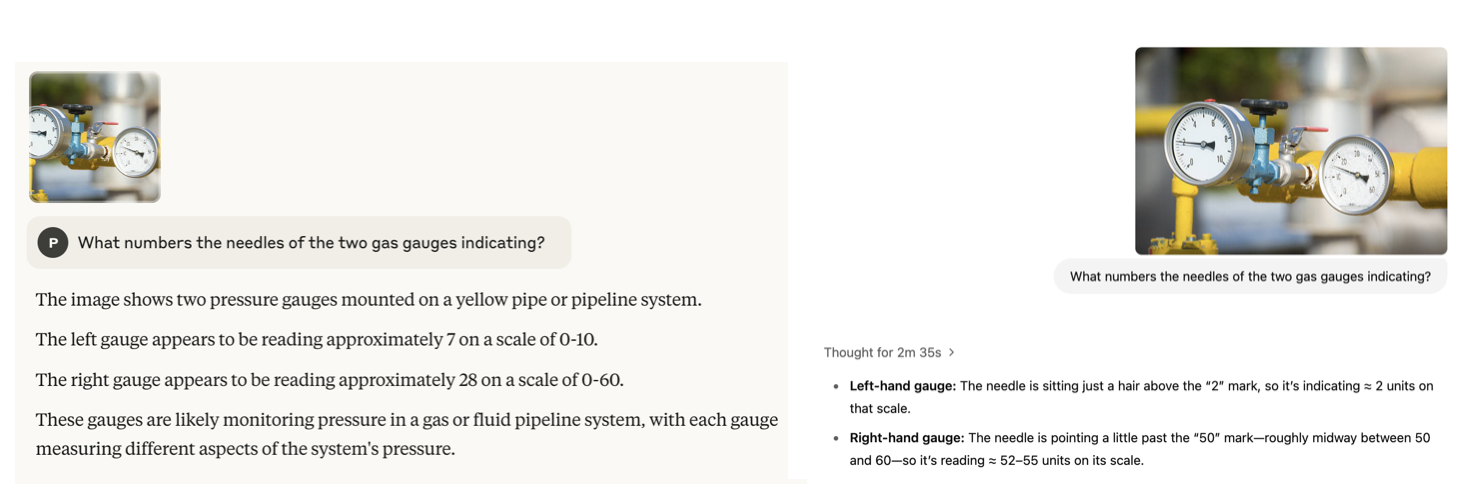Click the line stating approximately 28 reading

click(329, 380)
